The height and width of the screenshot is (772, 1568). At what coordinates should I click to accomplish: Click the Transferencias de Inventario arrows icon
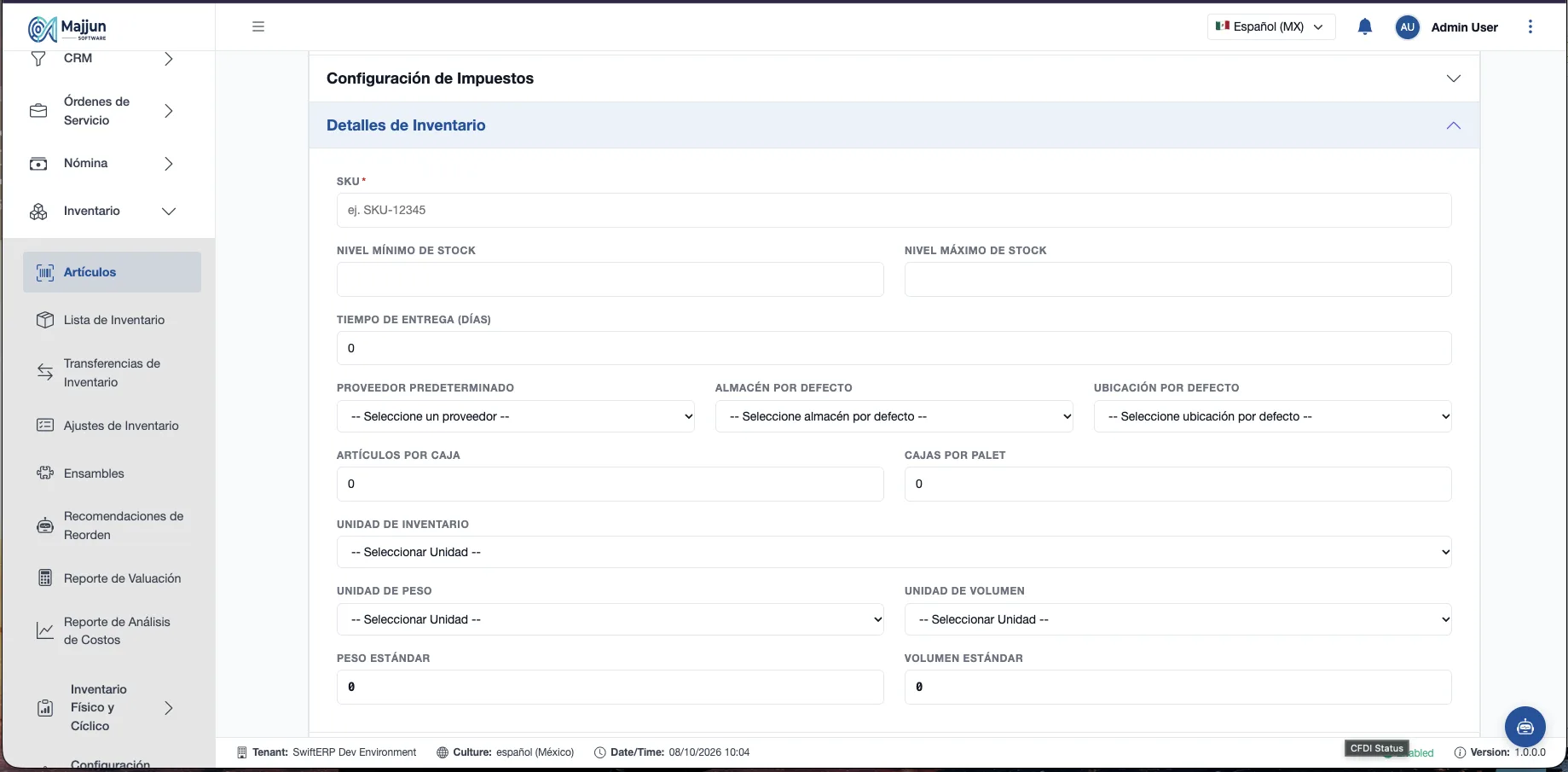coord(45,372)
